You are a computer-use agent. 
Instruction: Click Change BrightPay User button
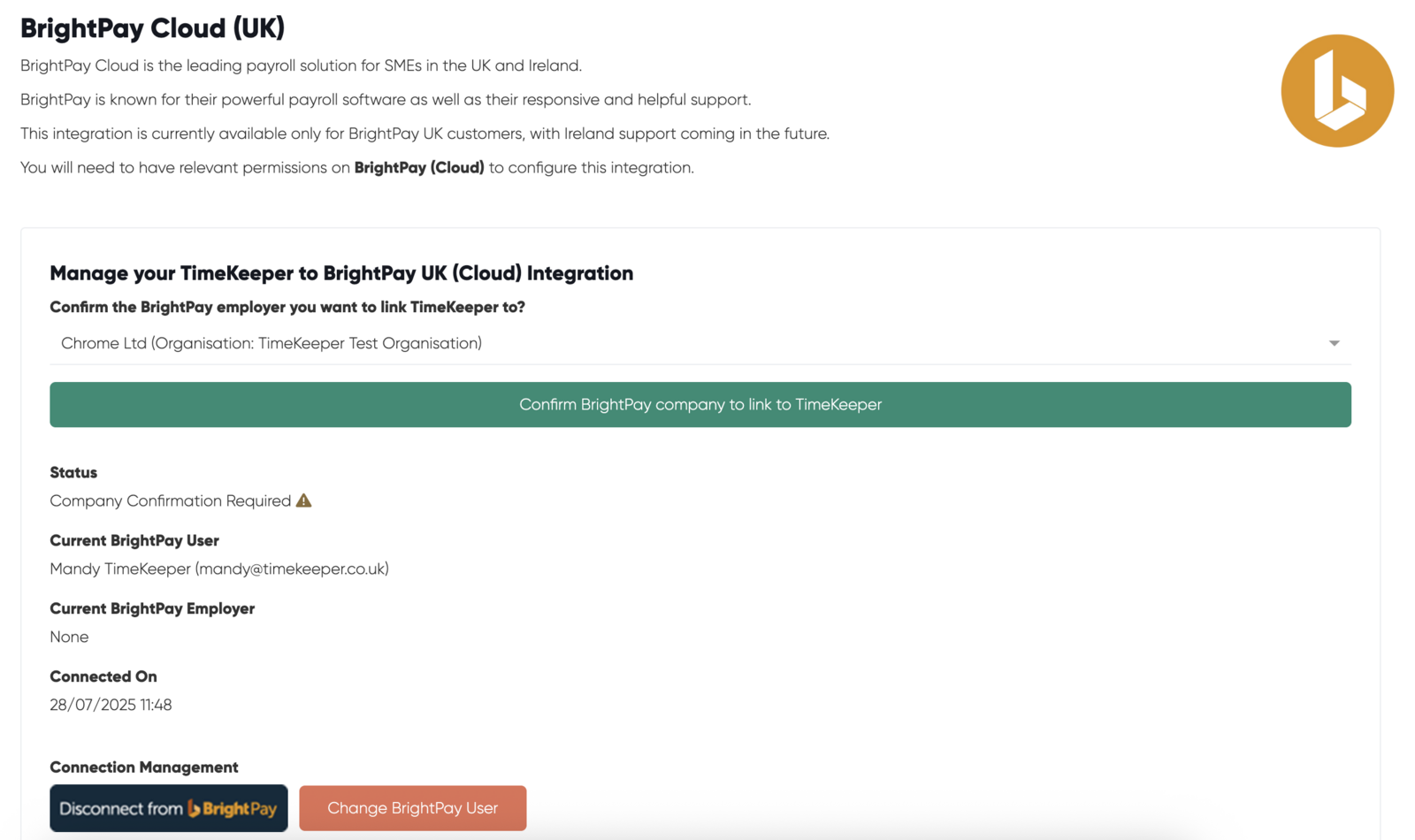(x=413, y=808)
